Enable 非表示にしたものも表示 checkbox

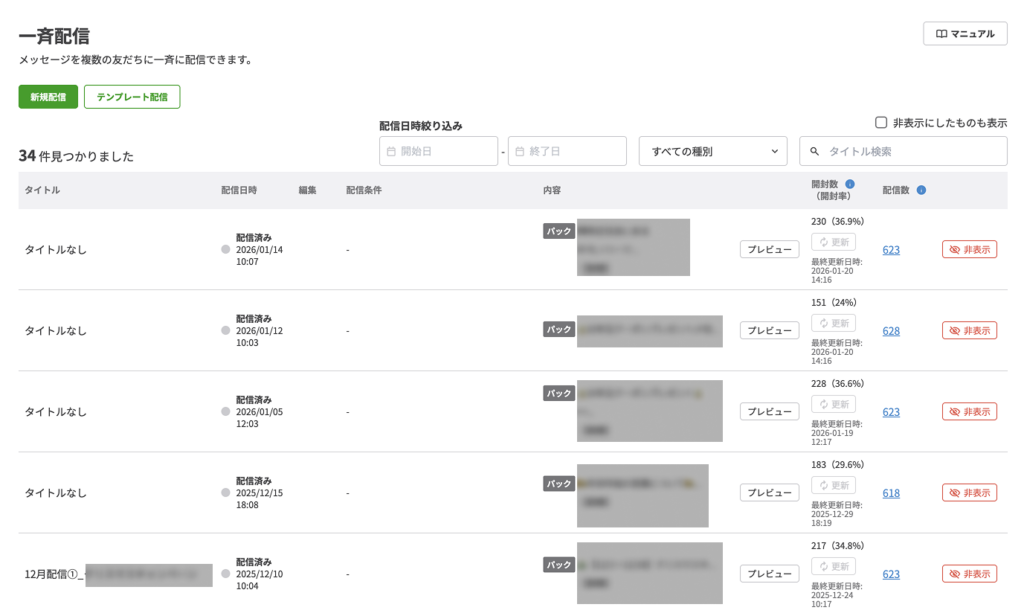(881, 123)
